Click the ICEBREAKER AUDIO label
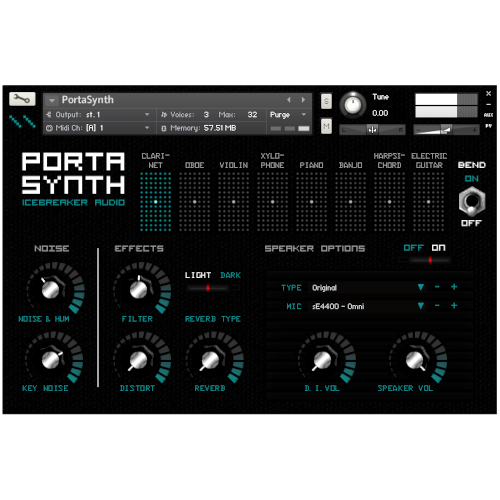 [73, 203]
